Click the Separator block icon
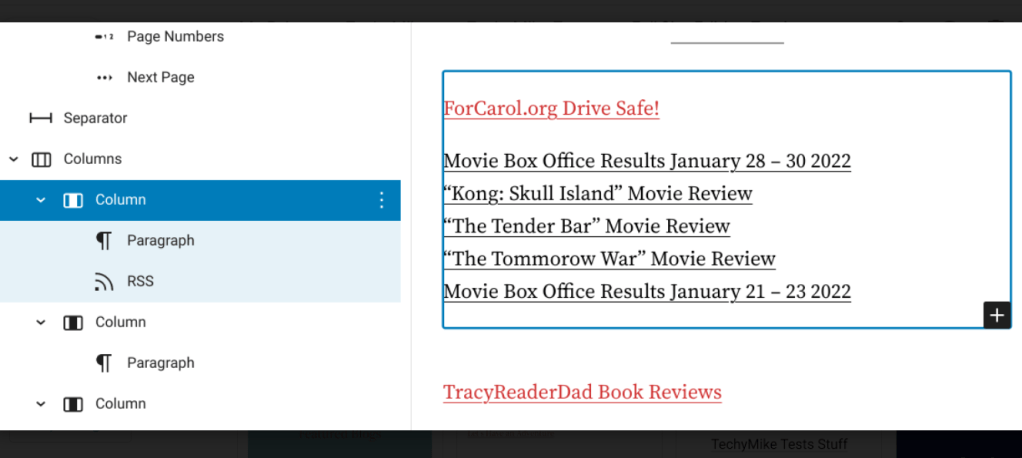 [x=41, y=118]
